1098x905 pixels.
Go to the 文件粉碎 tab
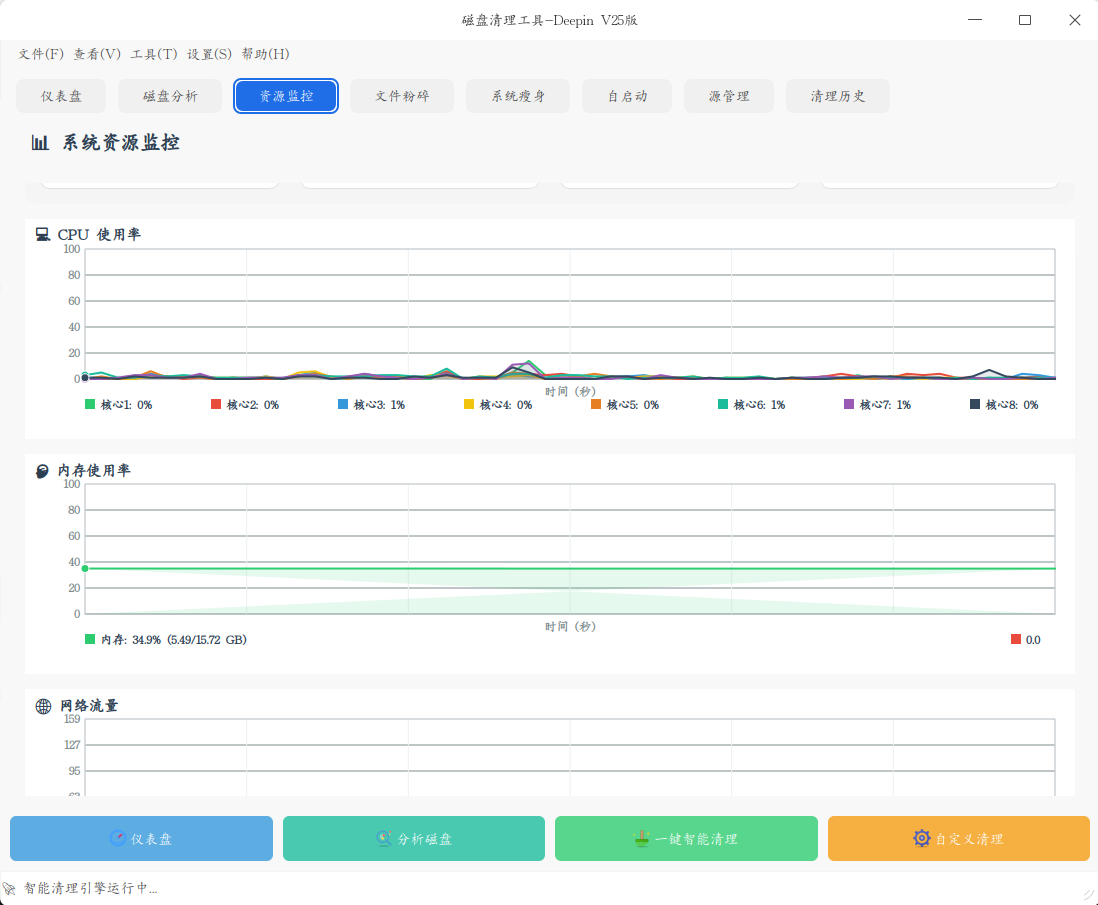coord(402,96)
